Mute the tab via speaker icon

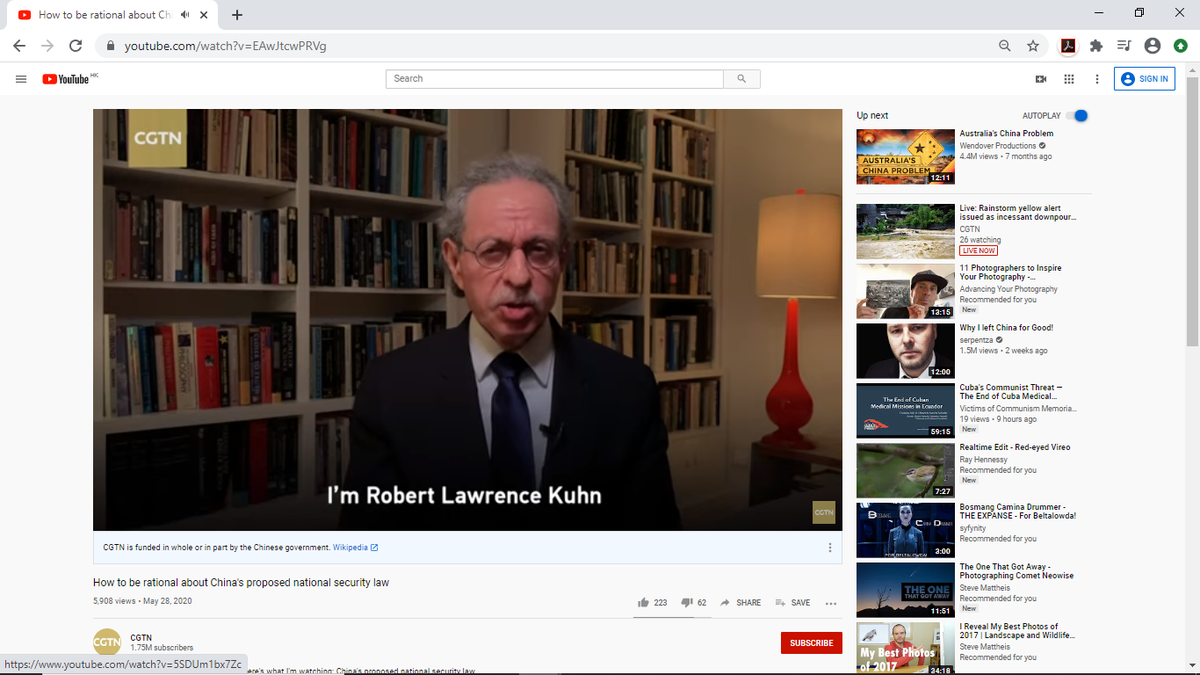point(186,15)
